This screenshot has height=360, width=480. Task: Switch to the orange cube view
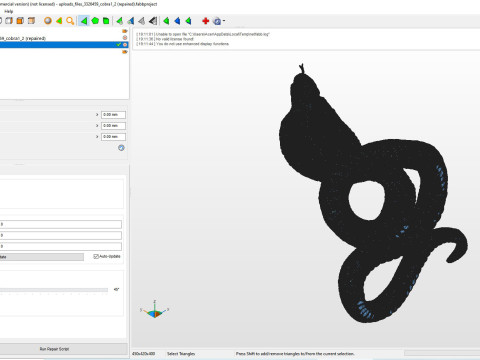tap(20, 21)
